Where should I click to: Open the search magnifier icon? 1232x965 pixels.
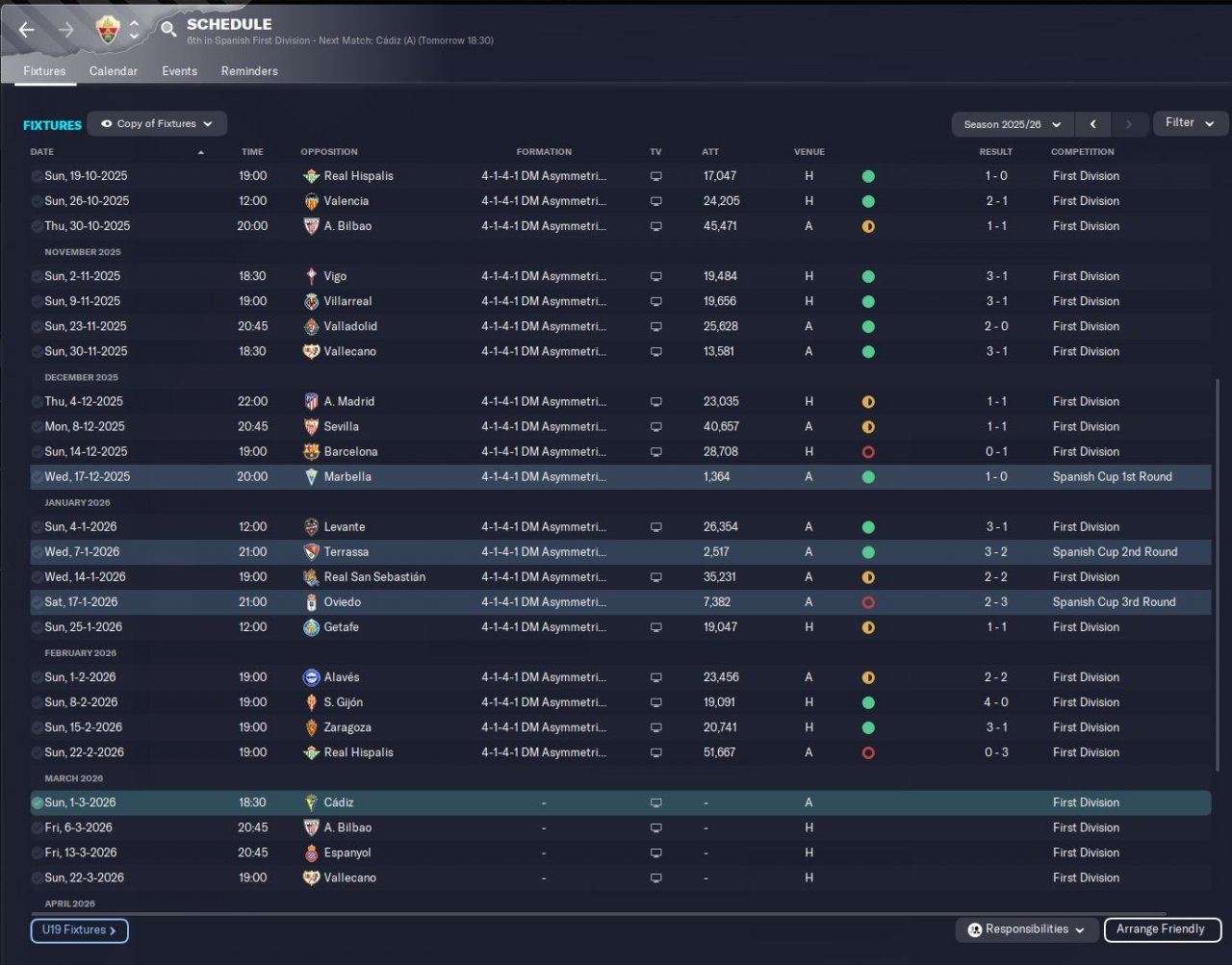point(168,30)
